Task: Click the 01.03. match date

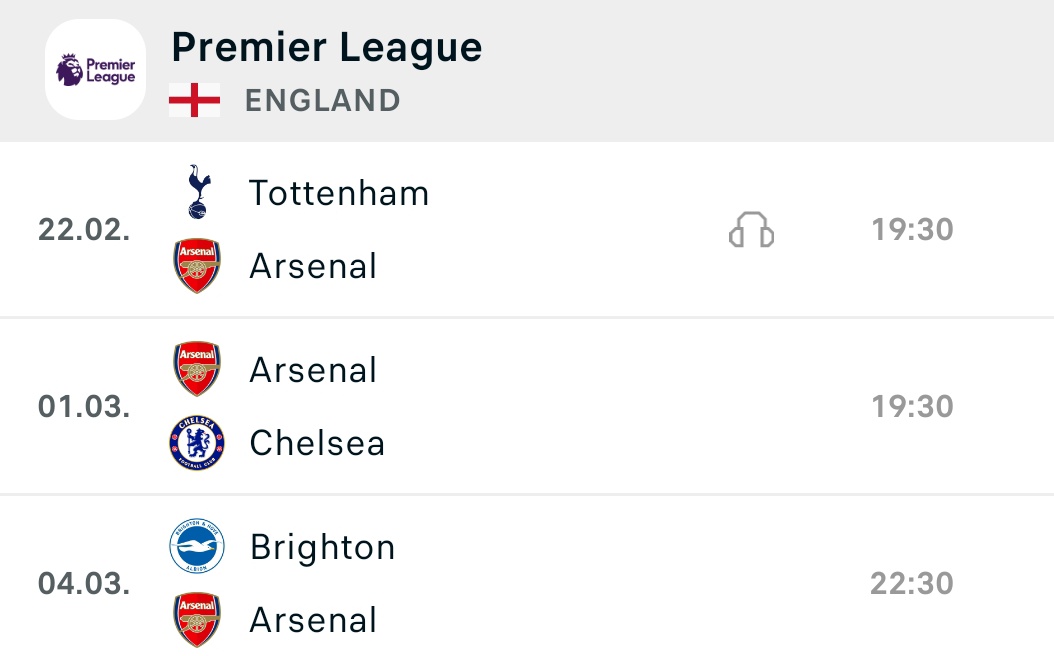Action: pyautogui.click(x=84, y=407)
